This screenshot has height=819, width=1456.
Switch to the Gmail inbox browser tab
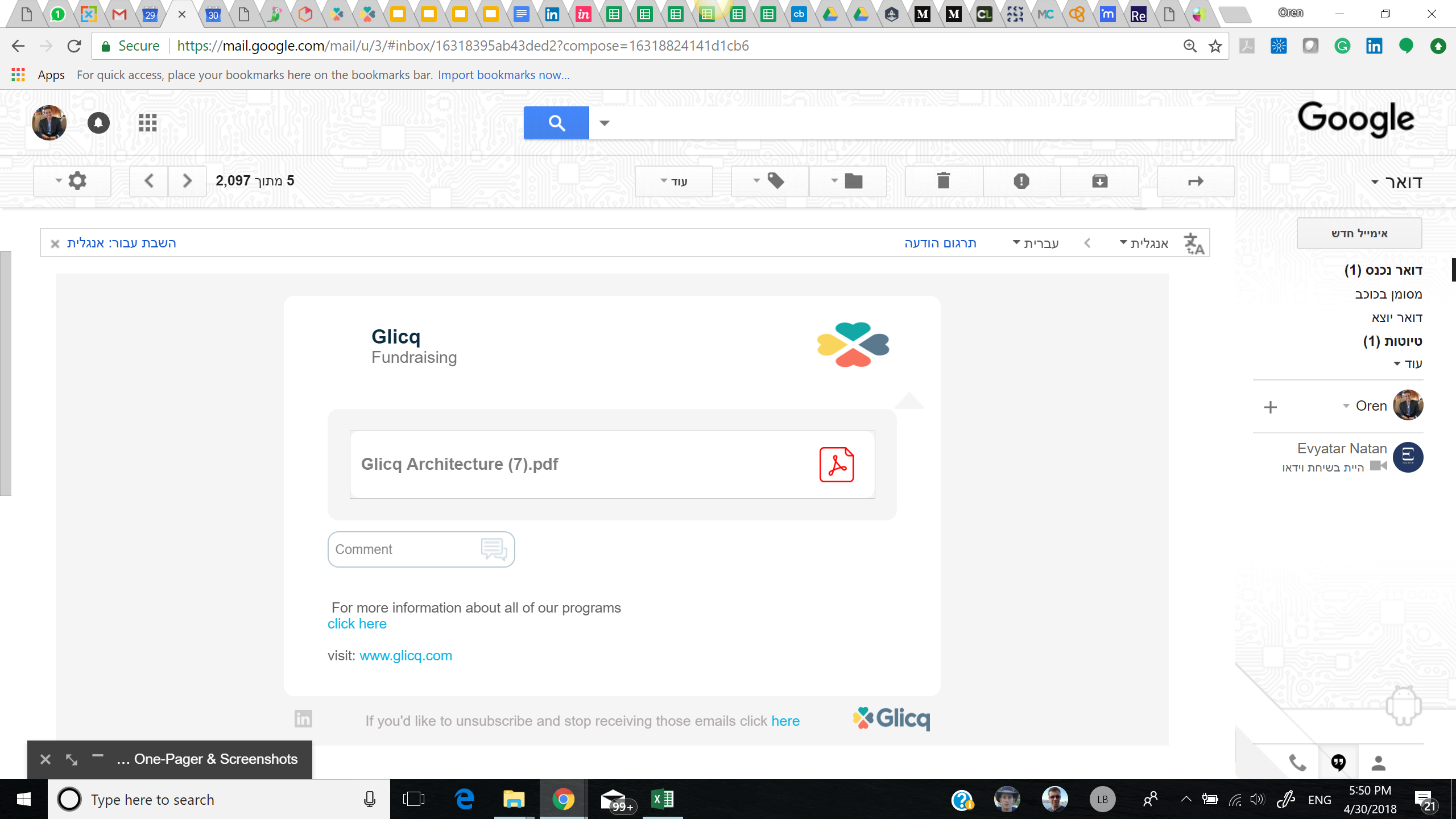[119, 14]
